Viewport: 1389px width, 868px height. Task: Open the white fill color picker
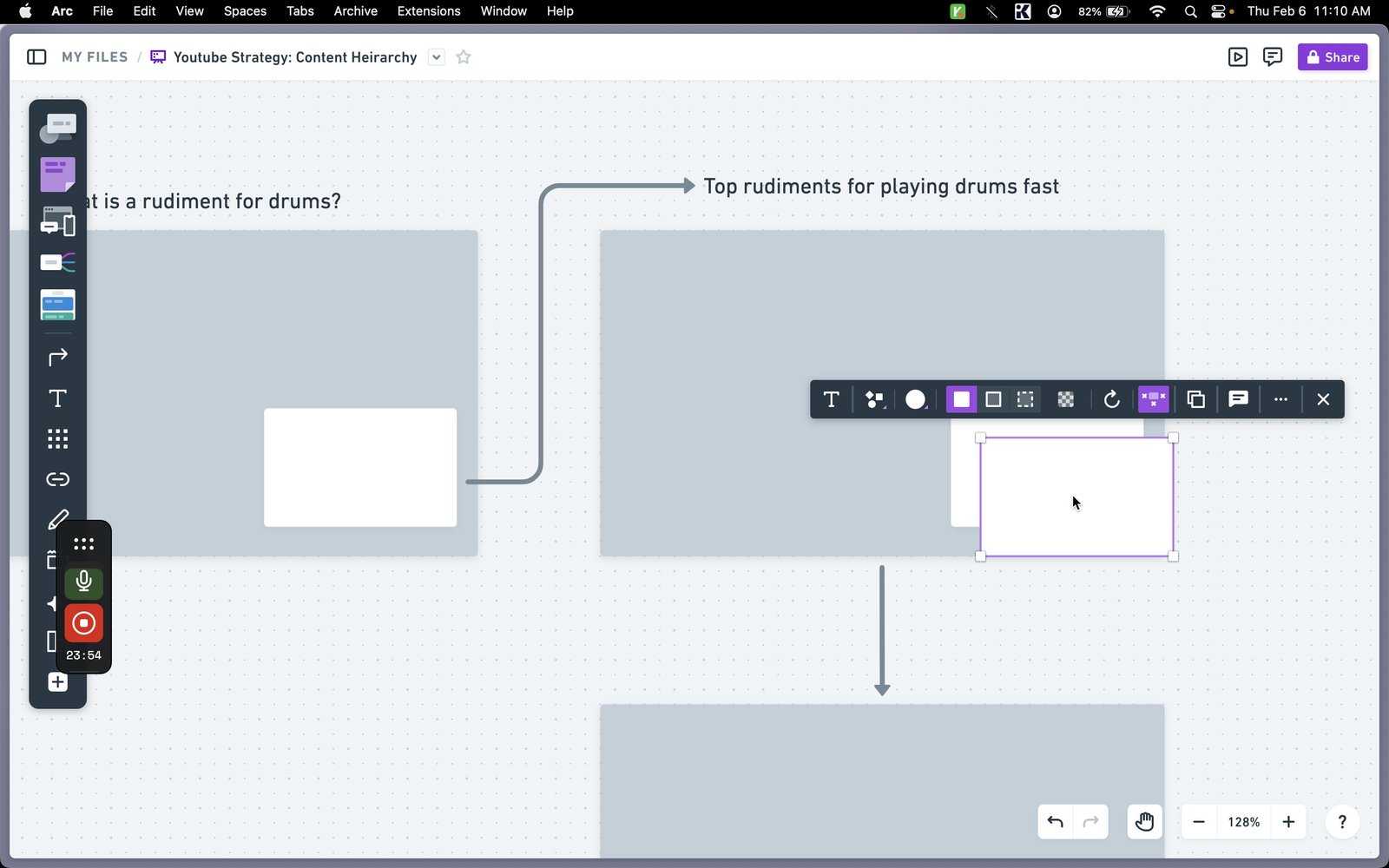(916, 399)
